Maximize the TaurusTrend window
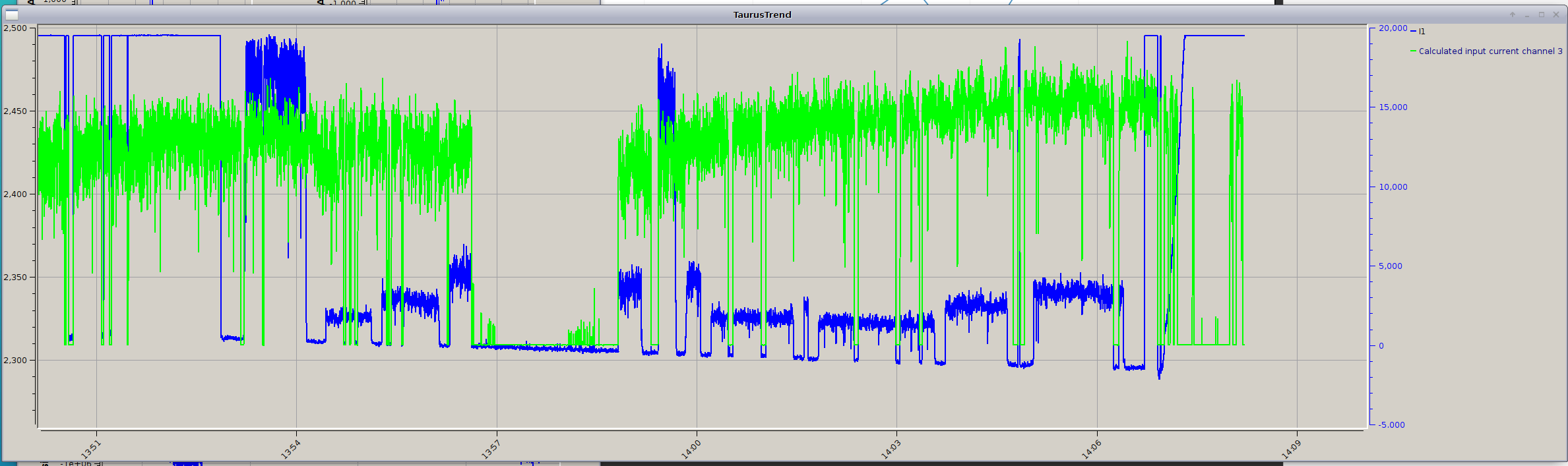The width and height of the screenshot is (1568, 466). pos(1542,15)
